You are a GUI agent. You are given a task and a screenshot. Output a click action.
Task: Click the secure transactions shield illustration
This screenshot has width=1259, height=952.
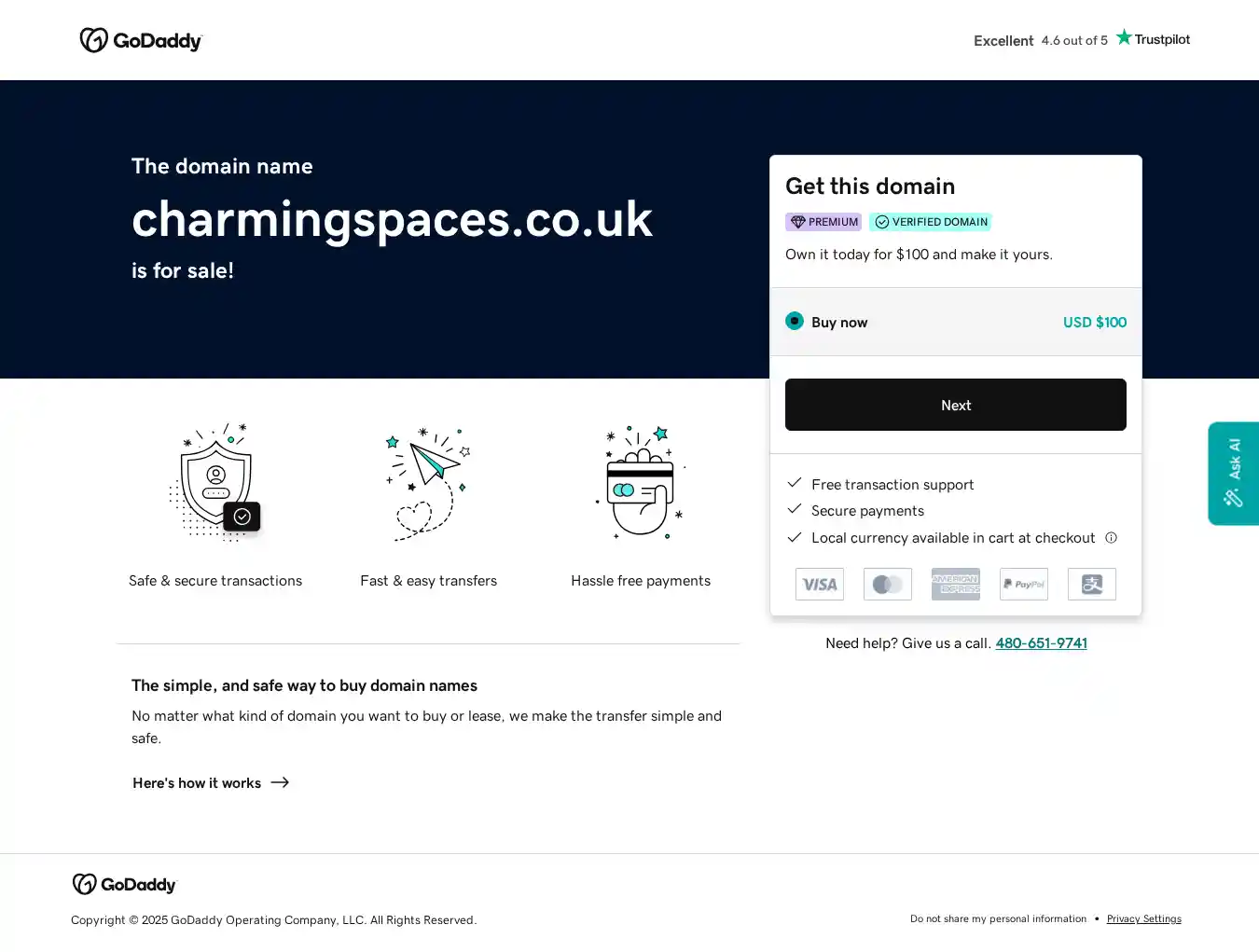(x=216, y=482)
